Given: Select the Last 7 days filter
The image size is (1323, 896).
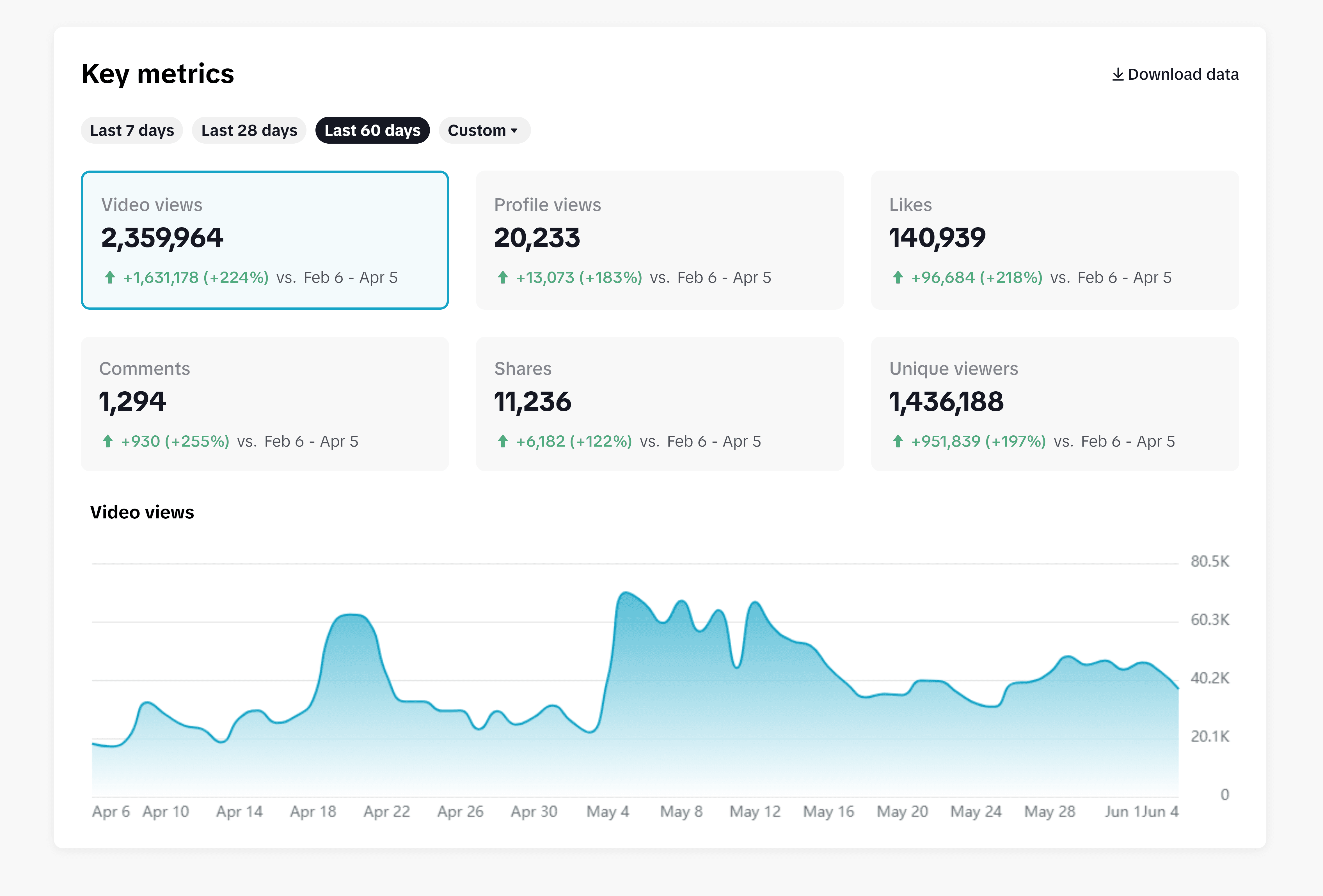Looking at the screenshot, I should coord(132,130).
